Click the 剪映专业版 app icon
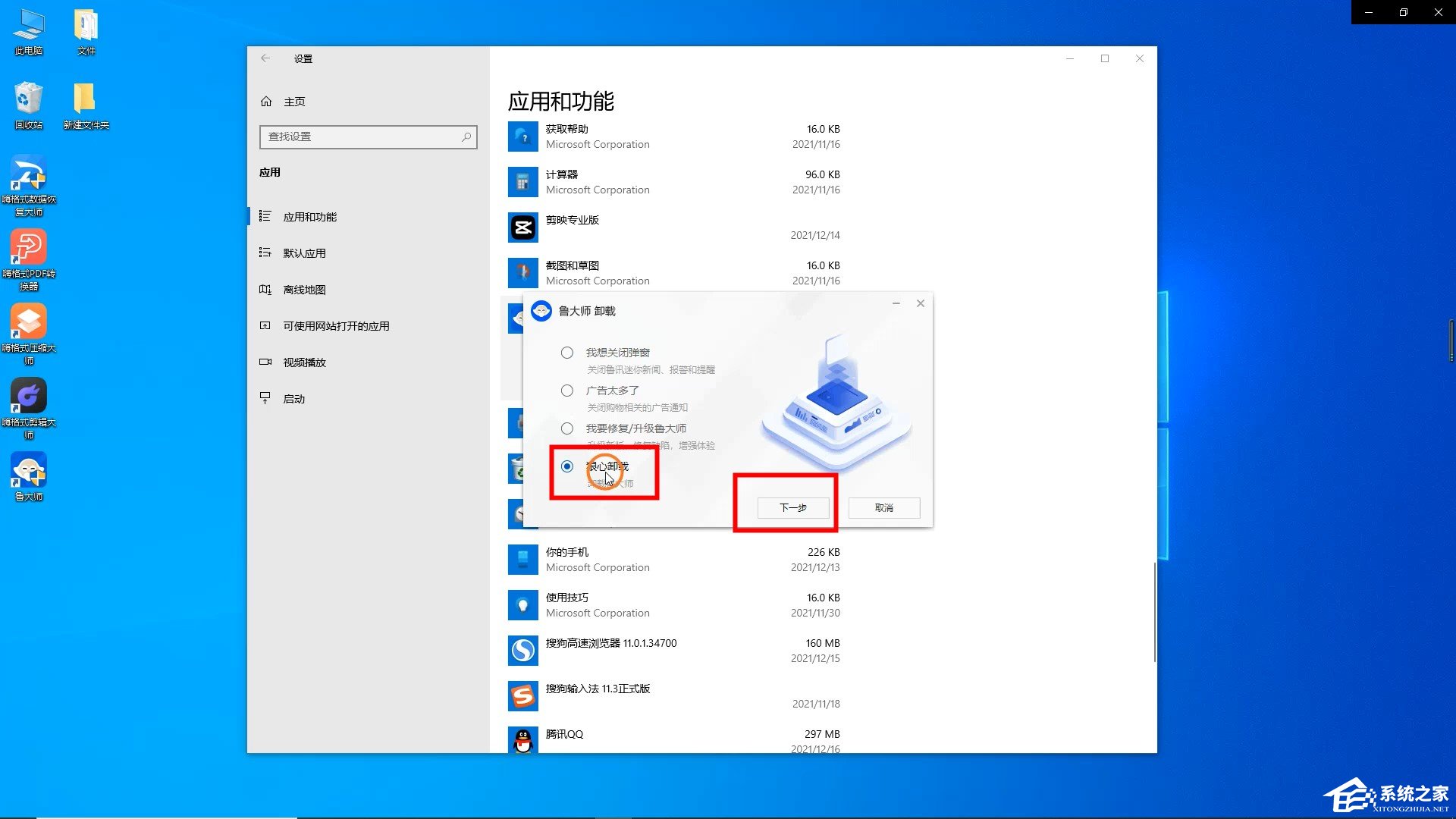This screenshot has height=819, width=1456. [x=522, y=227]
